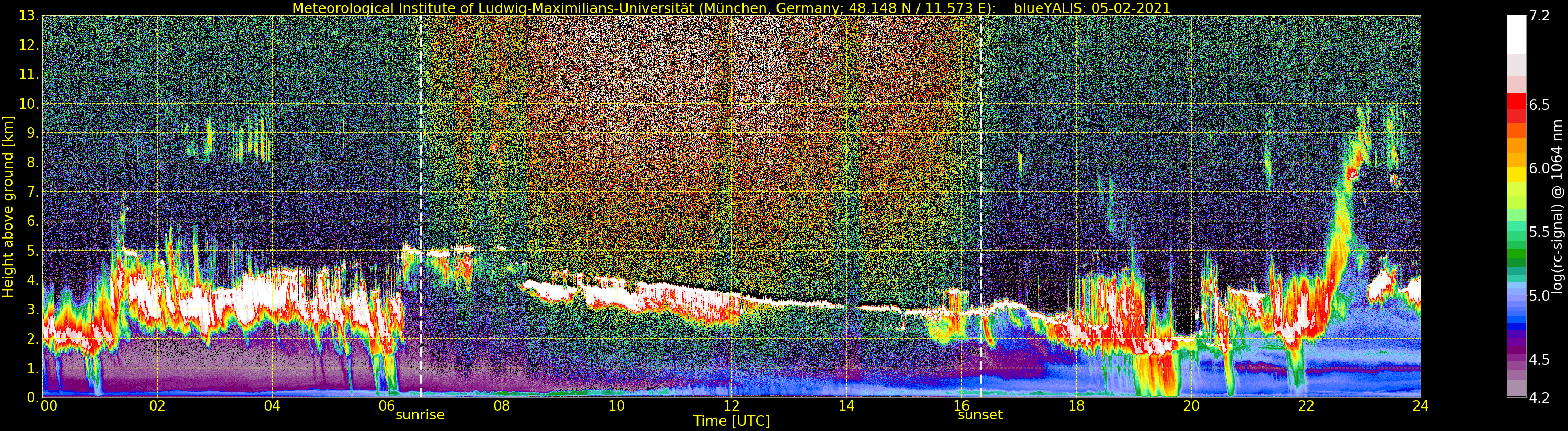Click the time axis tick label 02
The height and width of the screenshot is (431, 1568).
158,406
